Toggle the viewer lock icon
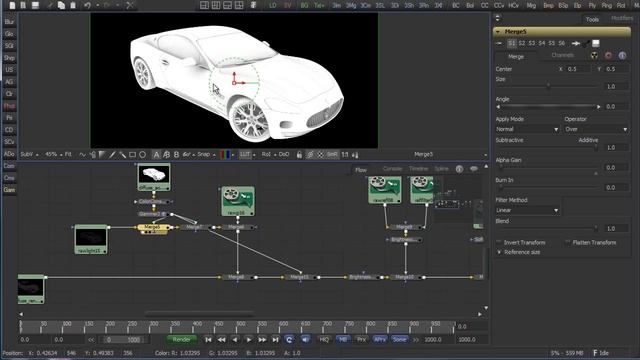640x360 pixels. (299, 155)
